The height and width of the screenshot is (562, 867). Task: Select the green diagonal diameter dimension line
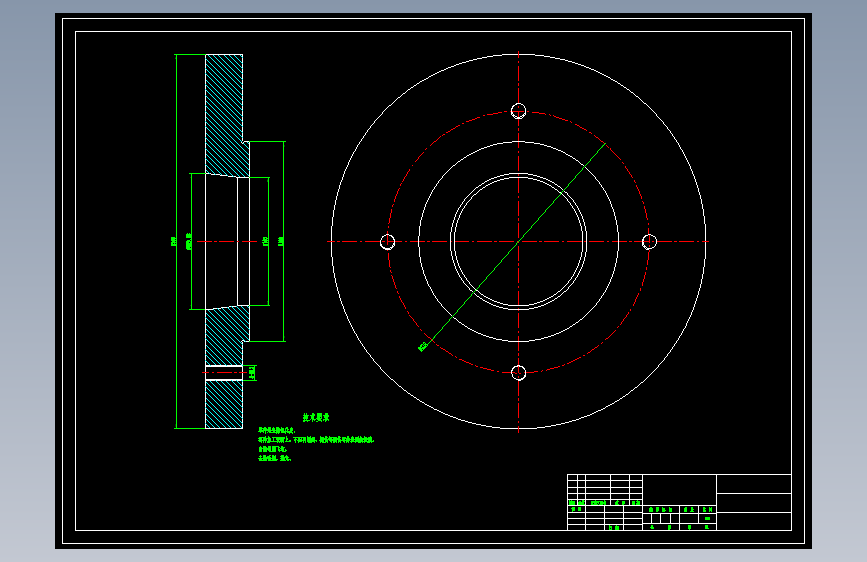coord(518,243)
